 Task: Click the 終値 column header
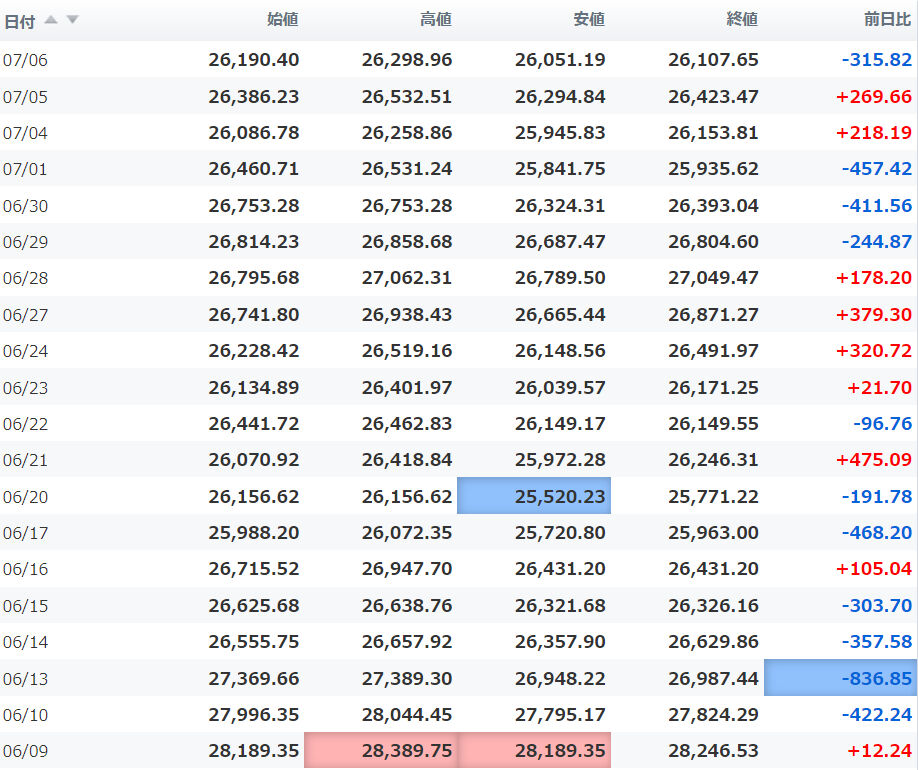742,19
